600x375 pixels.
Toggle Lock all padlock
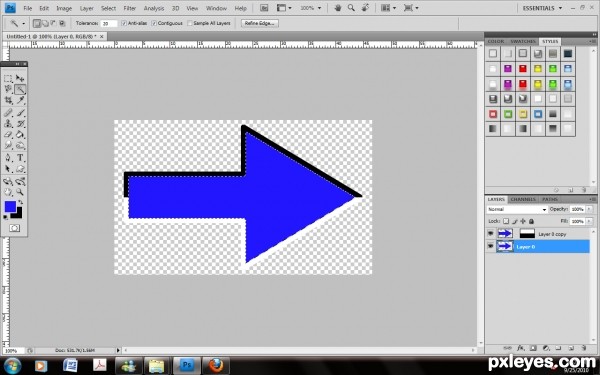pos(531,221)
